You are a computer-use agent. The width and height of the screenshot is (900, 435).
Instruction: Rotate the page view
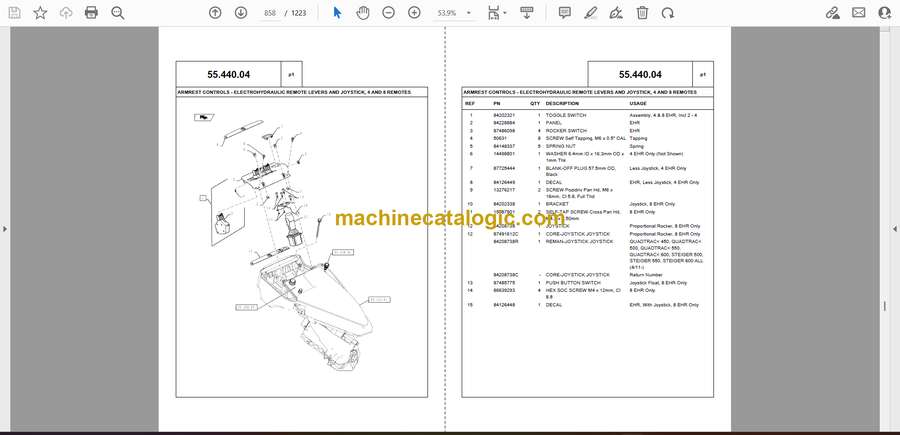[x=667, y=13]
